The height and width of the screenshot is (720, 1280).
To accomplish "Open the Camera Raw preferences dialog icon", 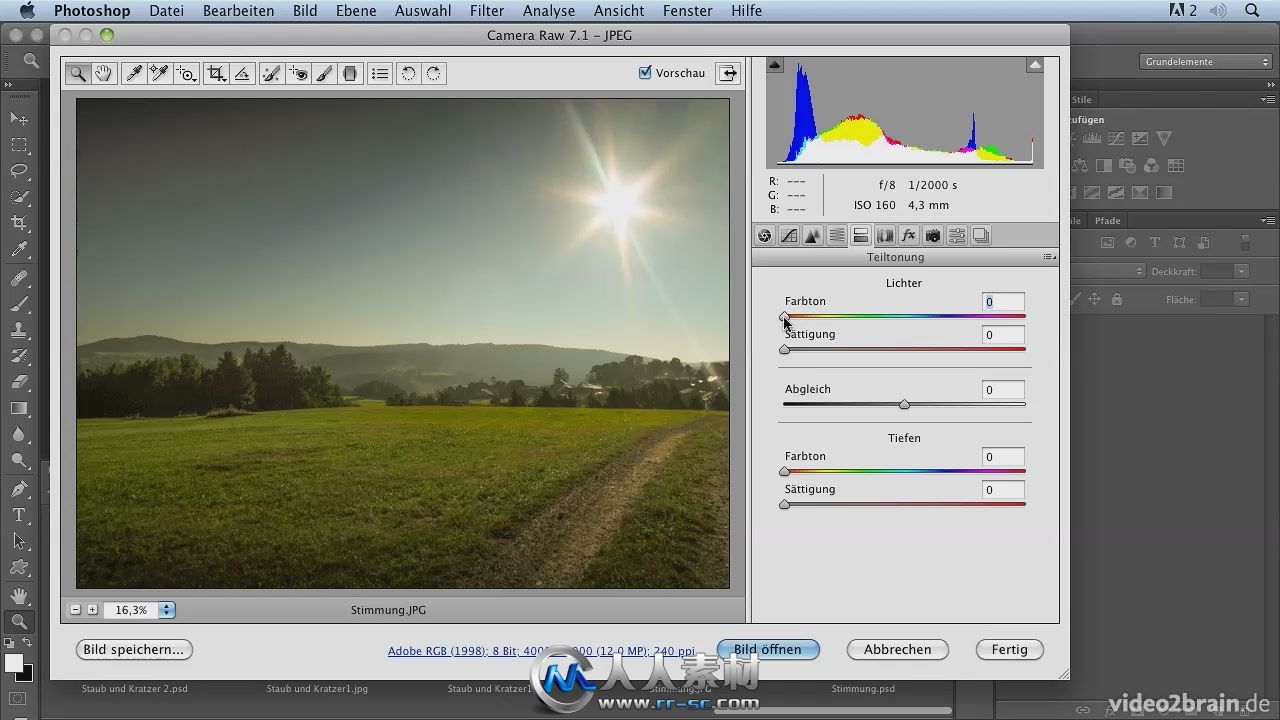I will coord(380,73).
